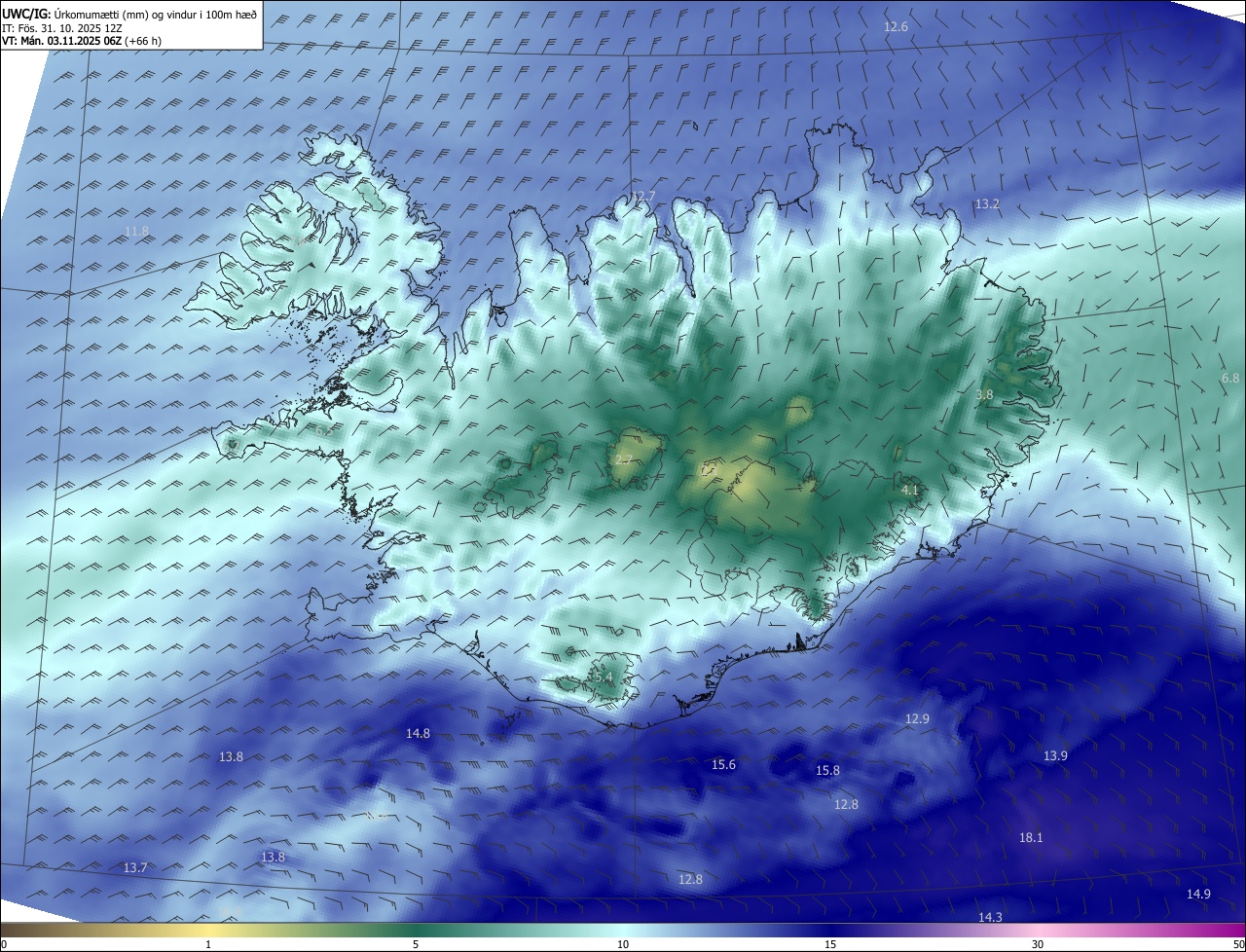
Task: Click the 15.8 value label
Action: tap(827, 770)
